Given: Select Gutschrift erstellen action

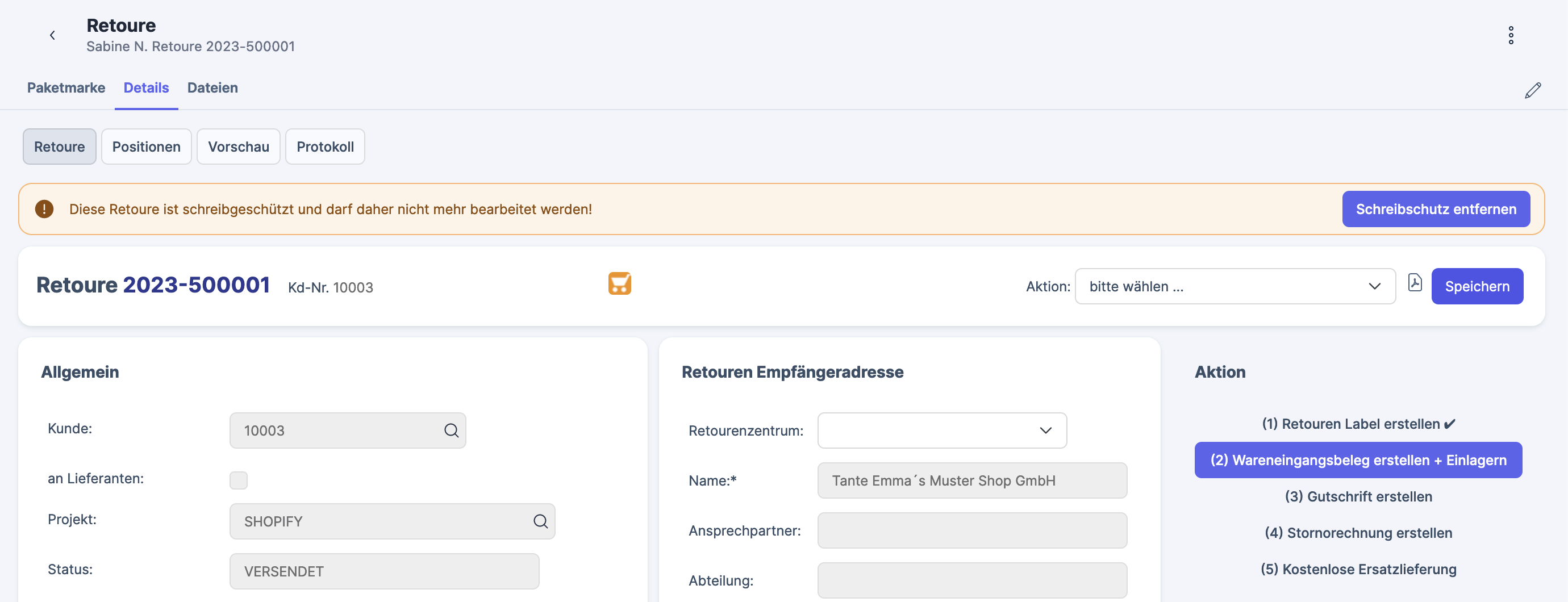Looking at the screenshot, I should (1358, 497).
